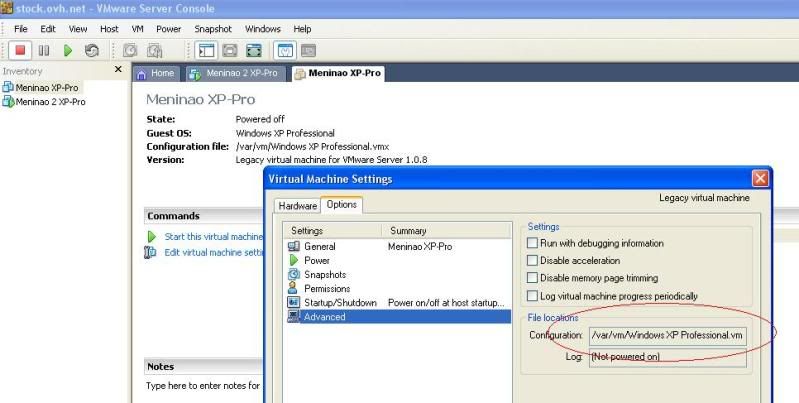Click Start this virtual machine link
The height and width of the screenshot is (403, 799).
(213, 236)
